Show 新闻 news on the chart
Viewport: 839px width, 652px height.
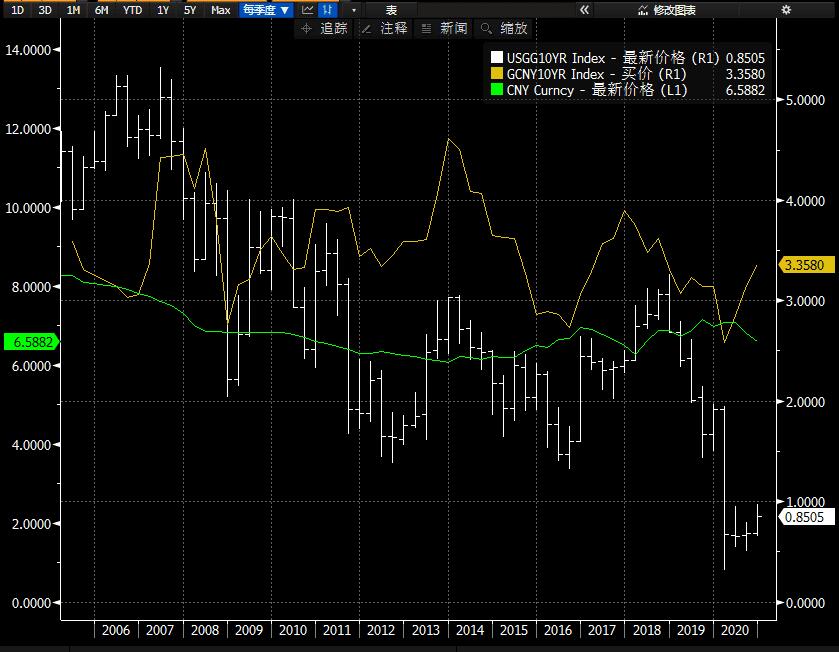point(444,29)
